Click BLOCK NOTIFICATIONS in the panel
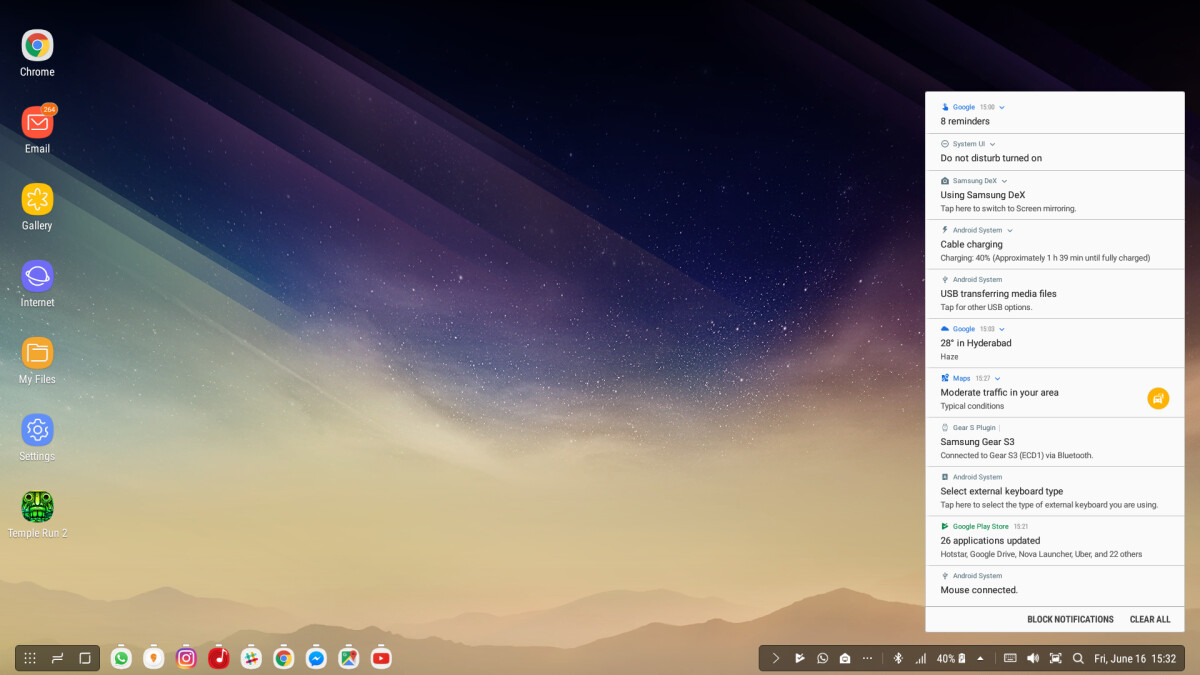This screenshot has width=1200, height=675. pyautogui.click(x=1070, y=619)
